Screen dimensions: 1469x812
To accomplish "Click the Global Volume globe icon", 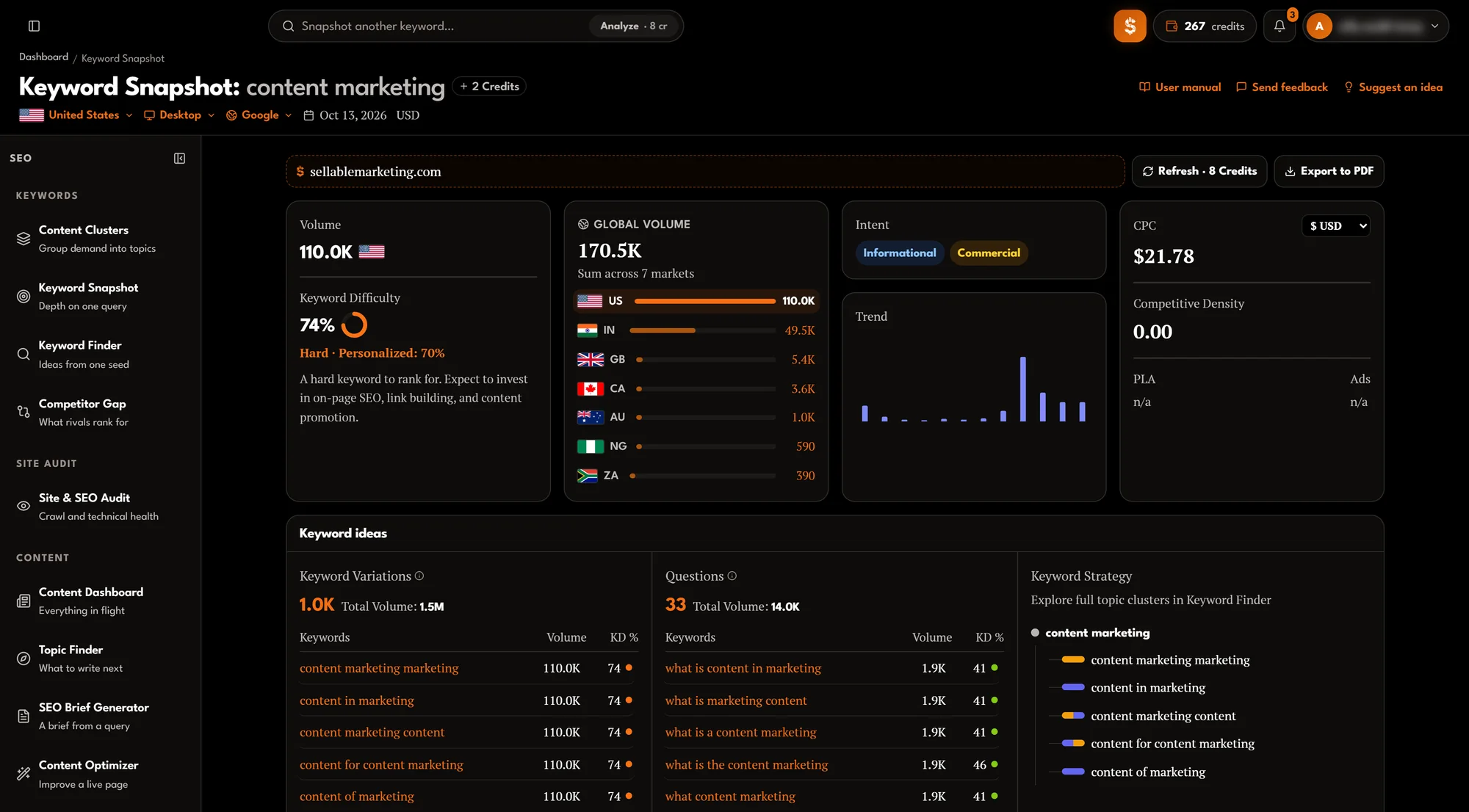I will (583, 224).
